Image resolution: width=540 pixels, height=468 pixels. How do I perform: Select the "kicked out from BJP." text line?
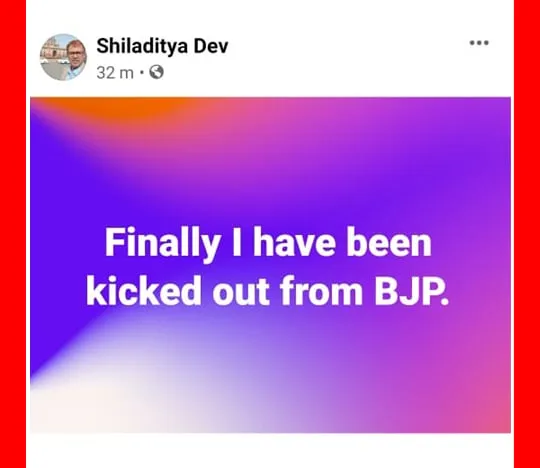[x=268, y=291]
